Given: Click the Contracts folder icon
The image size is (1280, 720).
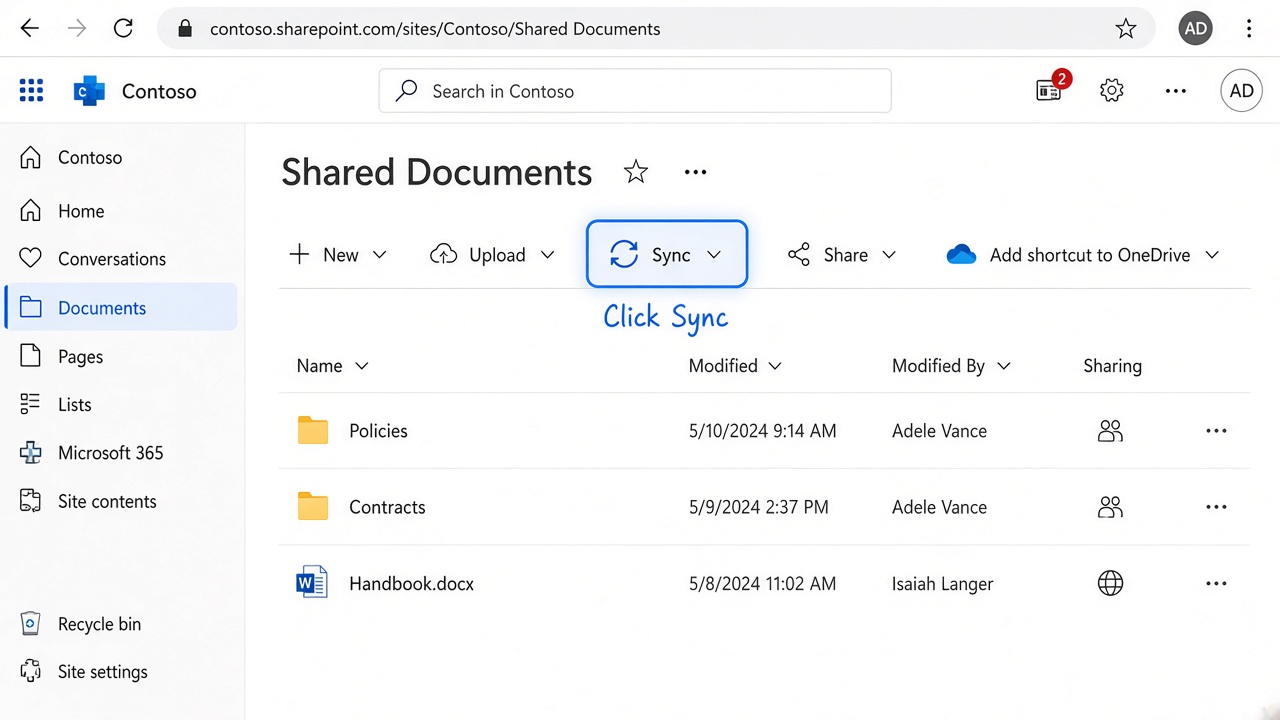Looking at the screenshot, I should (x=313, y=507).
